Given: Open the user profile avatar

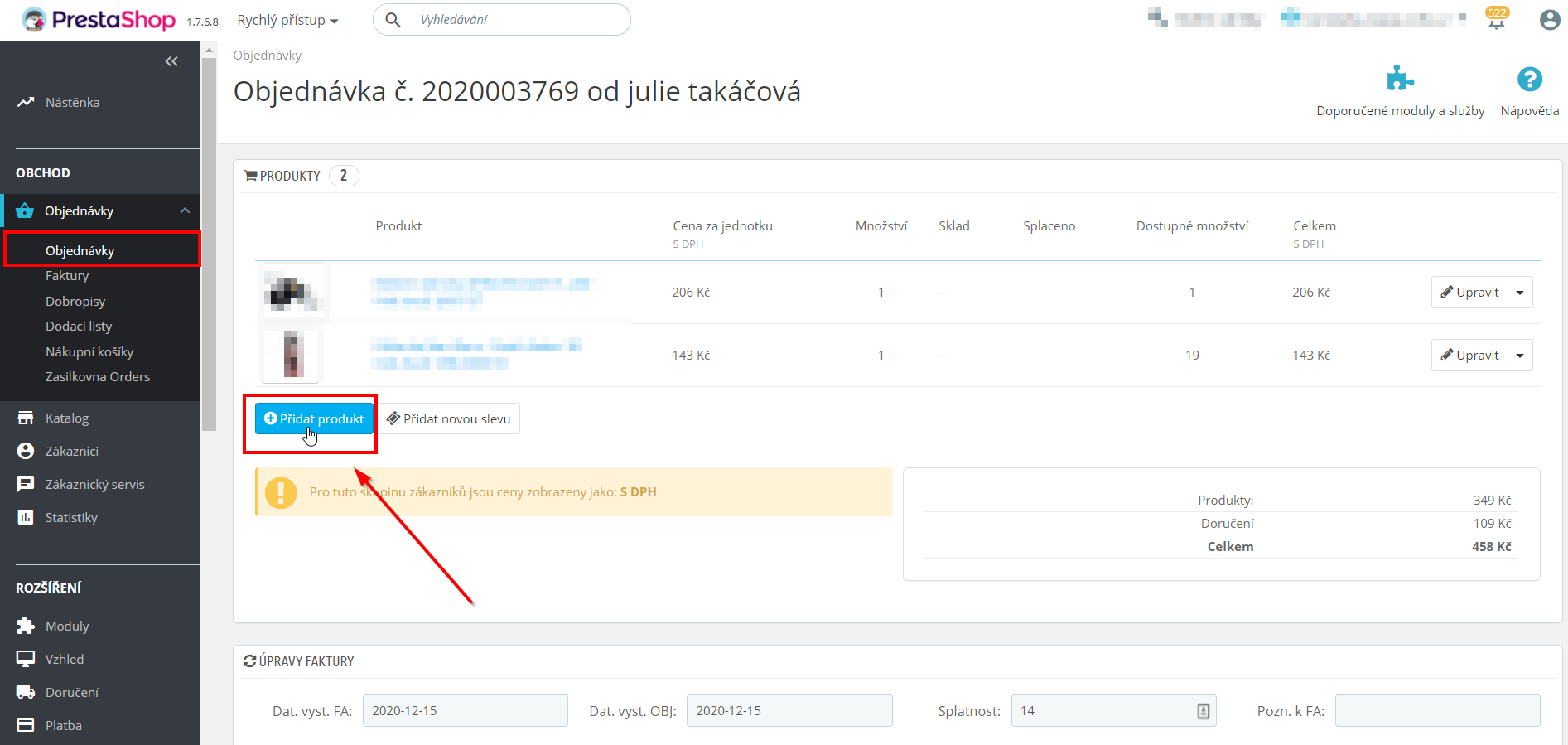Looking at the screenshot, I should click(1550, 20).
